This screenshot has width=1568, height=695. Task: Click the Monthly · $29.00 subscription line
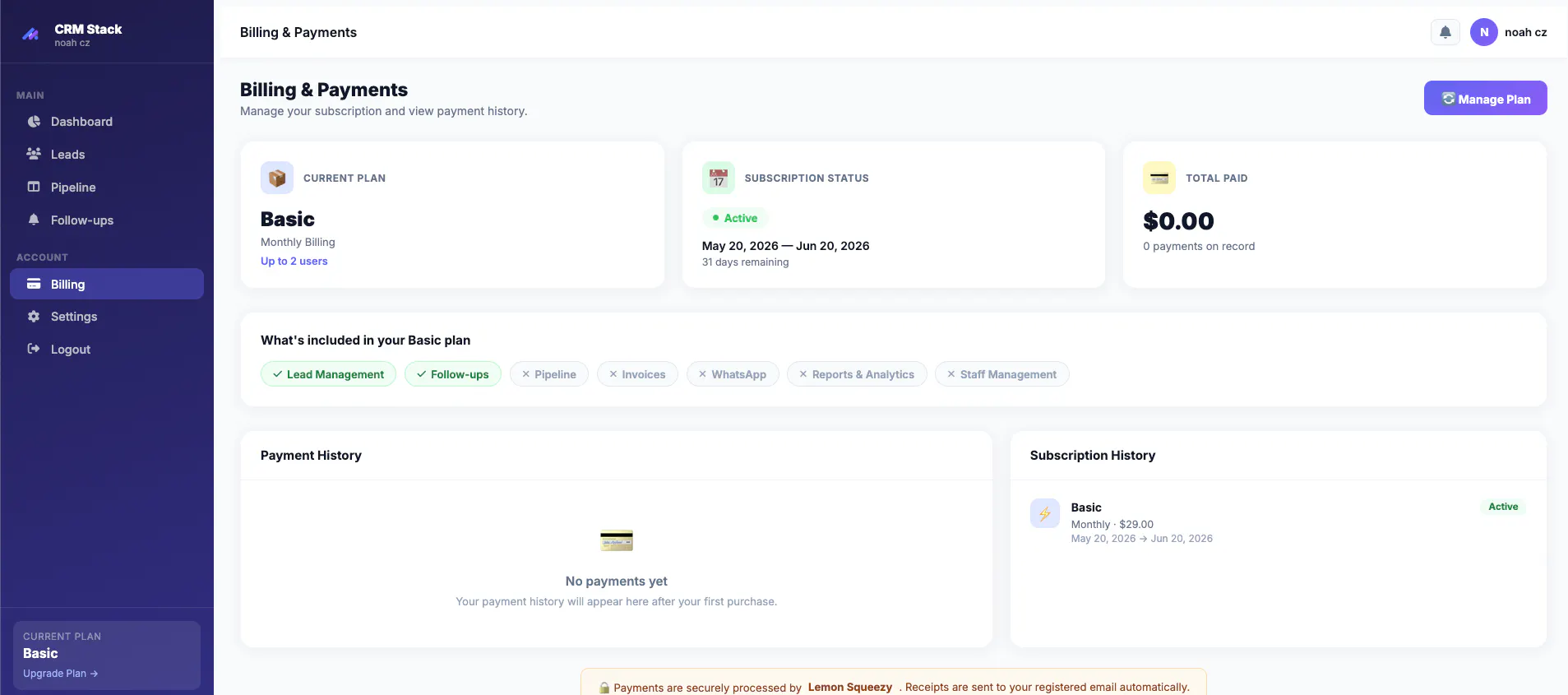pyautogui.click(x=1112, y=524)
